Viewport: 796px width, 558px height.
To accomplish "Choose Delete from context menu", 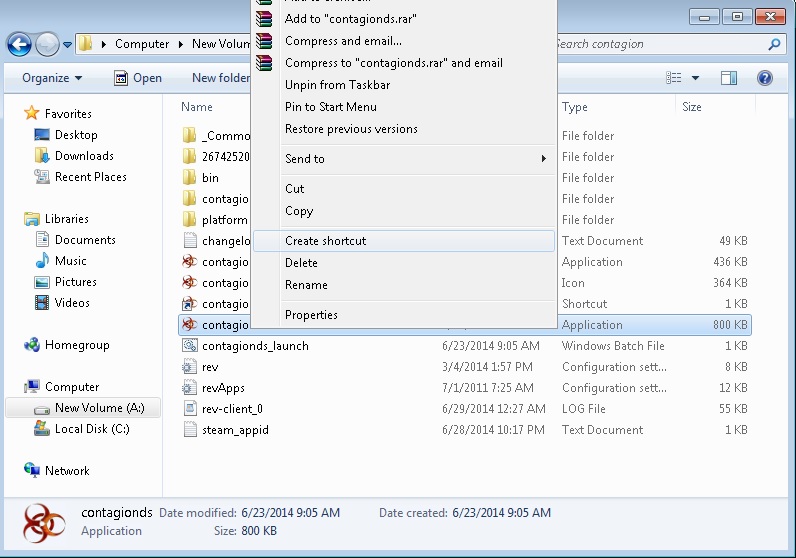I will (404, 262).
